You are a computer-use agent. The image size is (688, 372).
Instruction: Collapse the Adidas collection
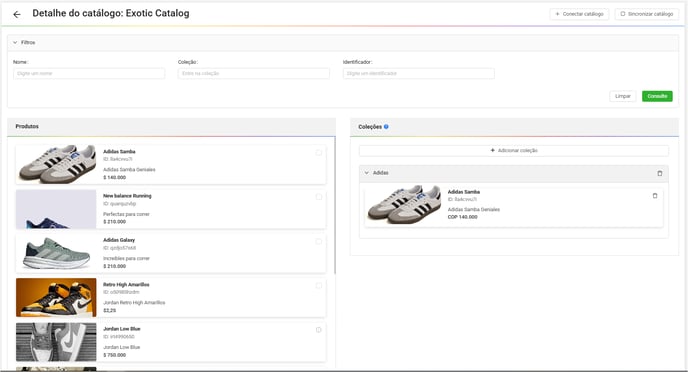pos(366,173)
